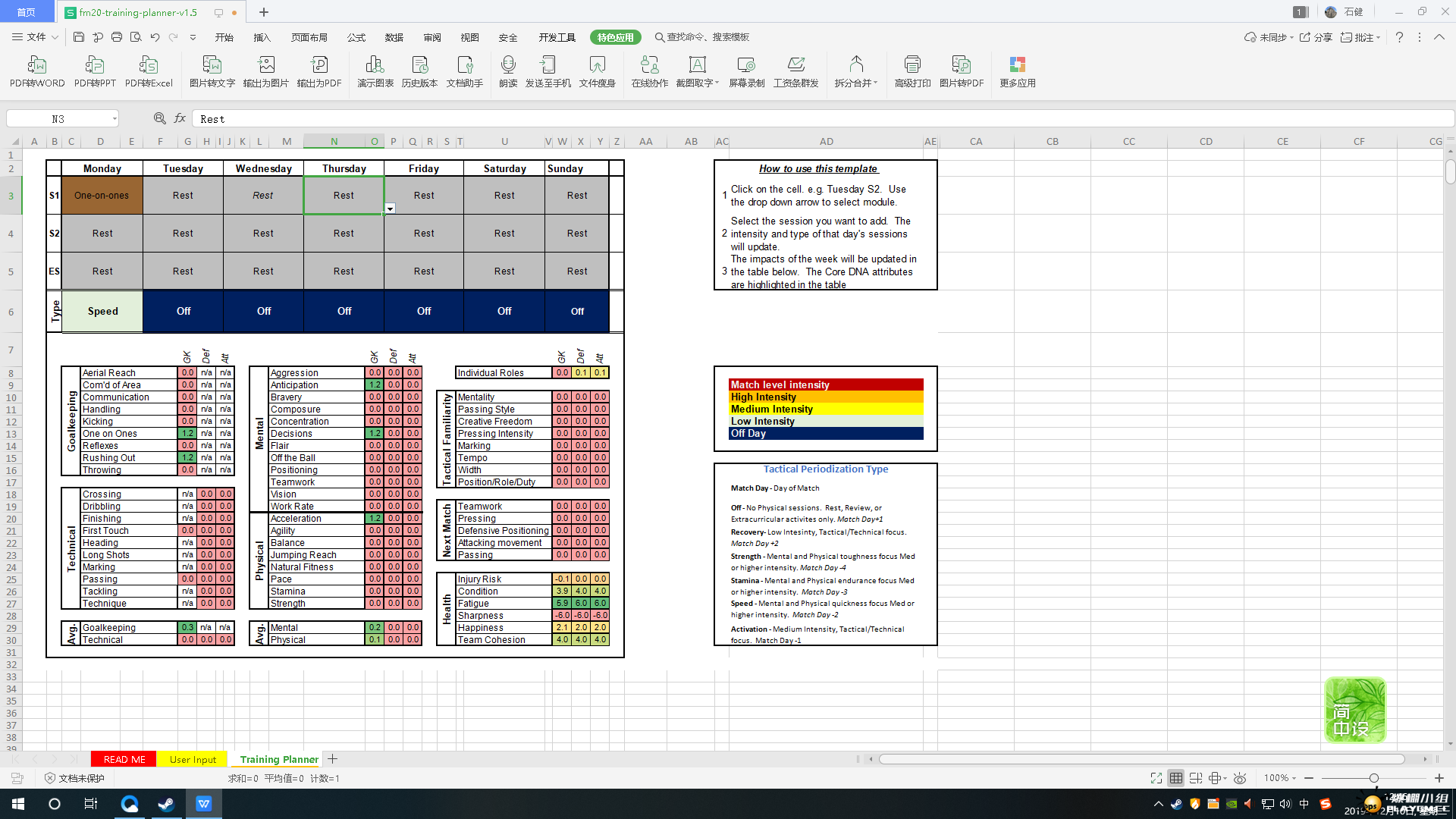Image resolution: width=1456 pixels, height=819 pixels.
Task: Click the print icon in quick access toolbar
Action: point(117,37)
